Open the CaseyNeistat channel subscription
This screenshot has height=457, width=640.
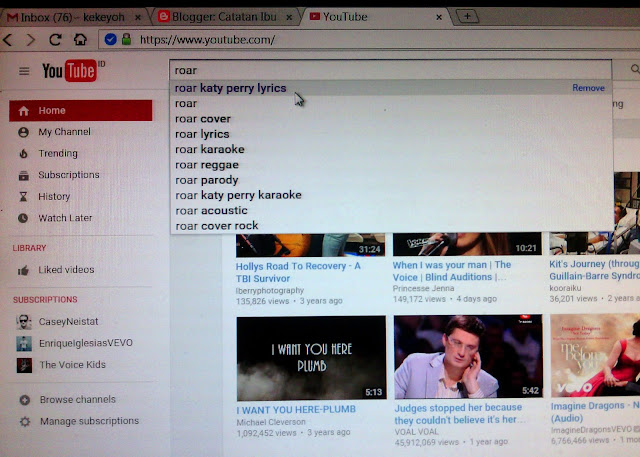(x=69, y=322)
